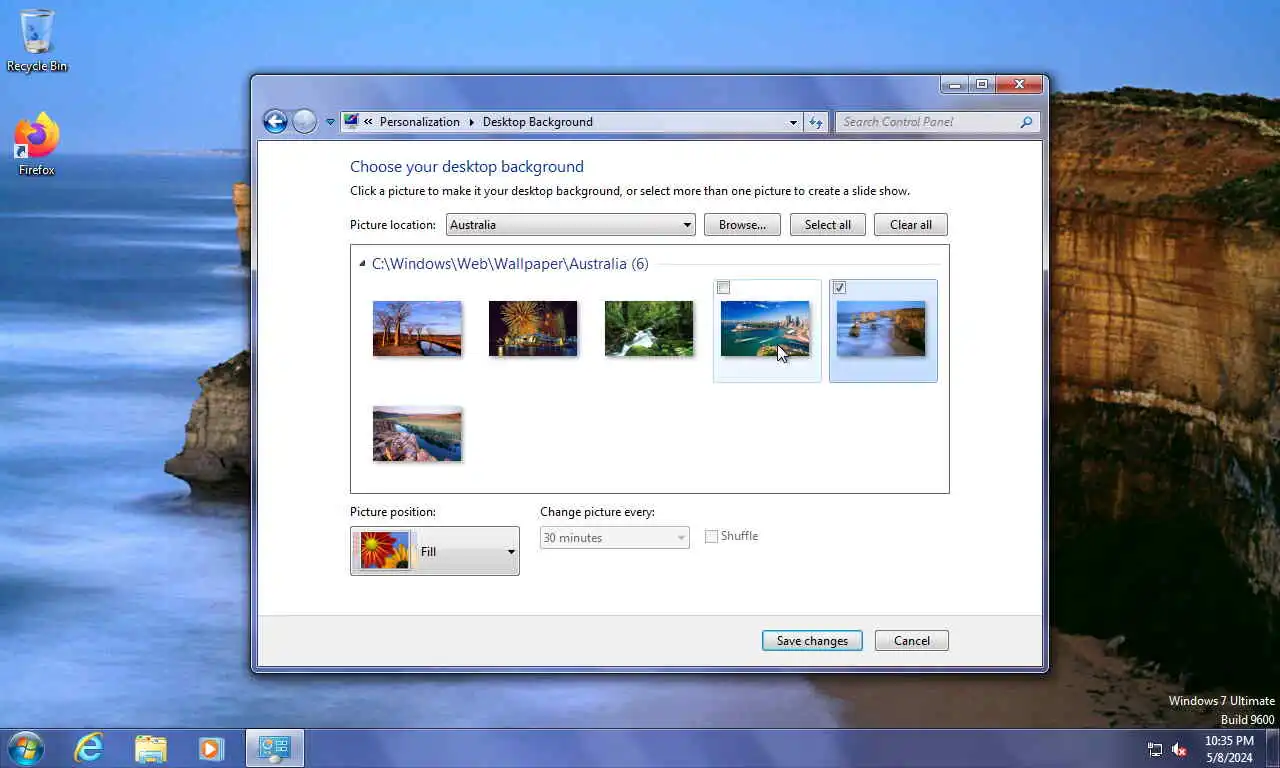The image size is (1280, 768).
Task: Expand the address bar history dropdown
Action: 793,122
